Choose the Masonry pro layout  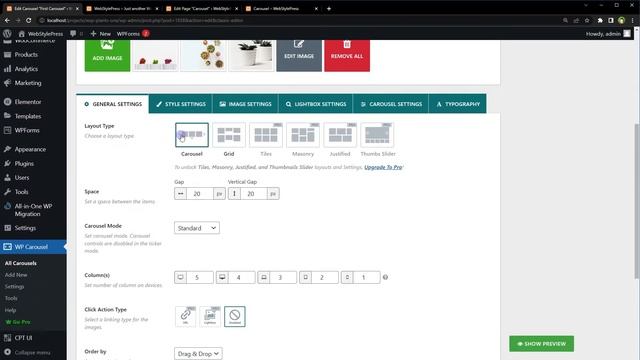click(x=303, y=135)
